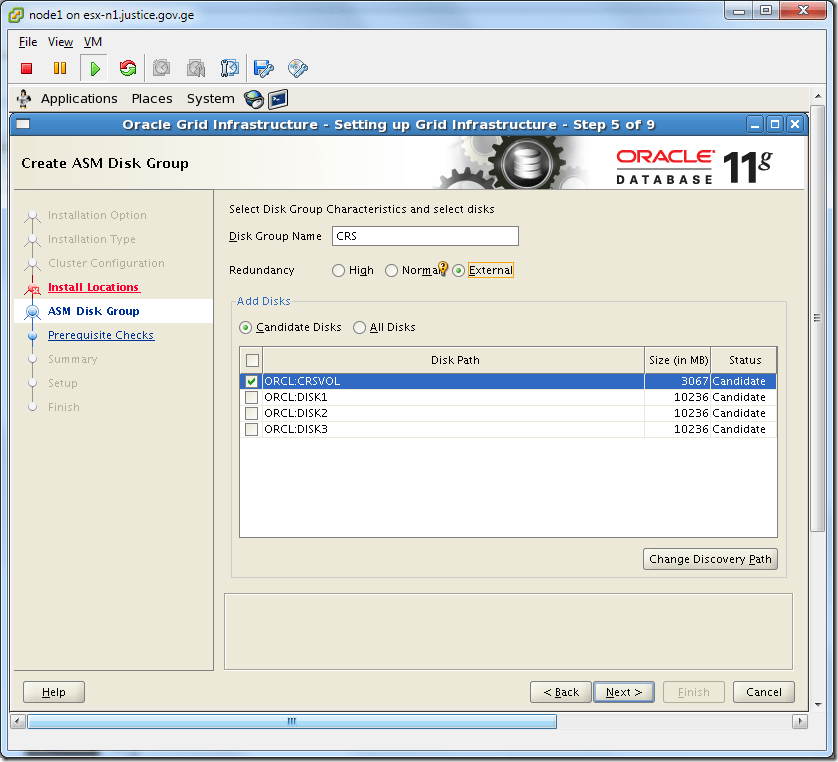This screenshot has width=838, height=762.
Task: Click Next to proceed past ASM Disk Group
Action: tap(623, 691)
